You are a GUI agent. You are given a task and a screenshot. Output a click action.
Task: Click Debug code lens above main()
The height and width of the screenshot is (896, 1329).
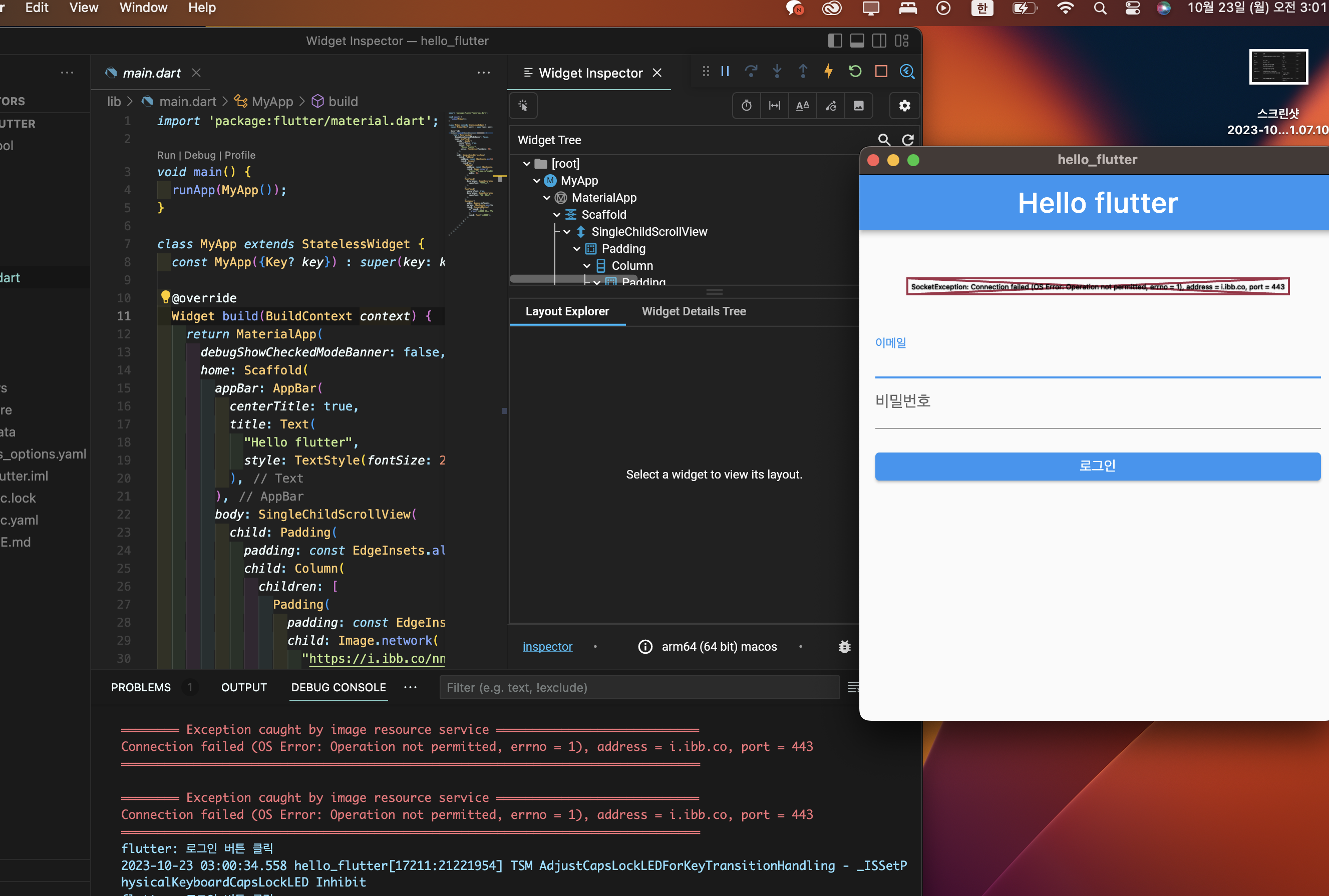pyautogui.click(x=200, y=156)
